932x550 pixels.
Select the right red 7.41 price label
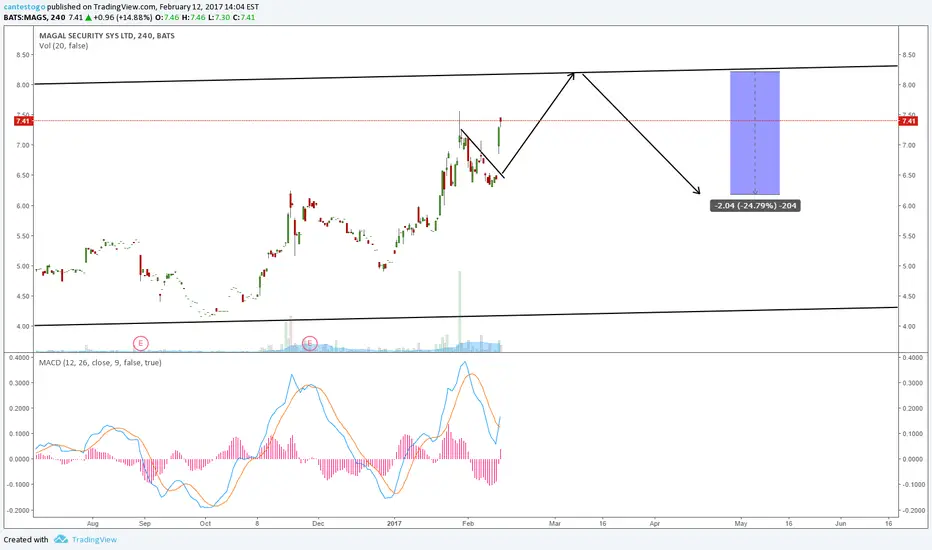[x=909, y=121]
